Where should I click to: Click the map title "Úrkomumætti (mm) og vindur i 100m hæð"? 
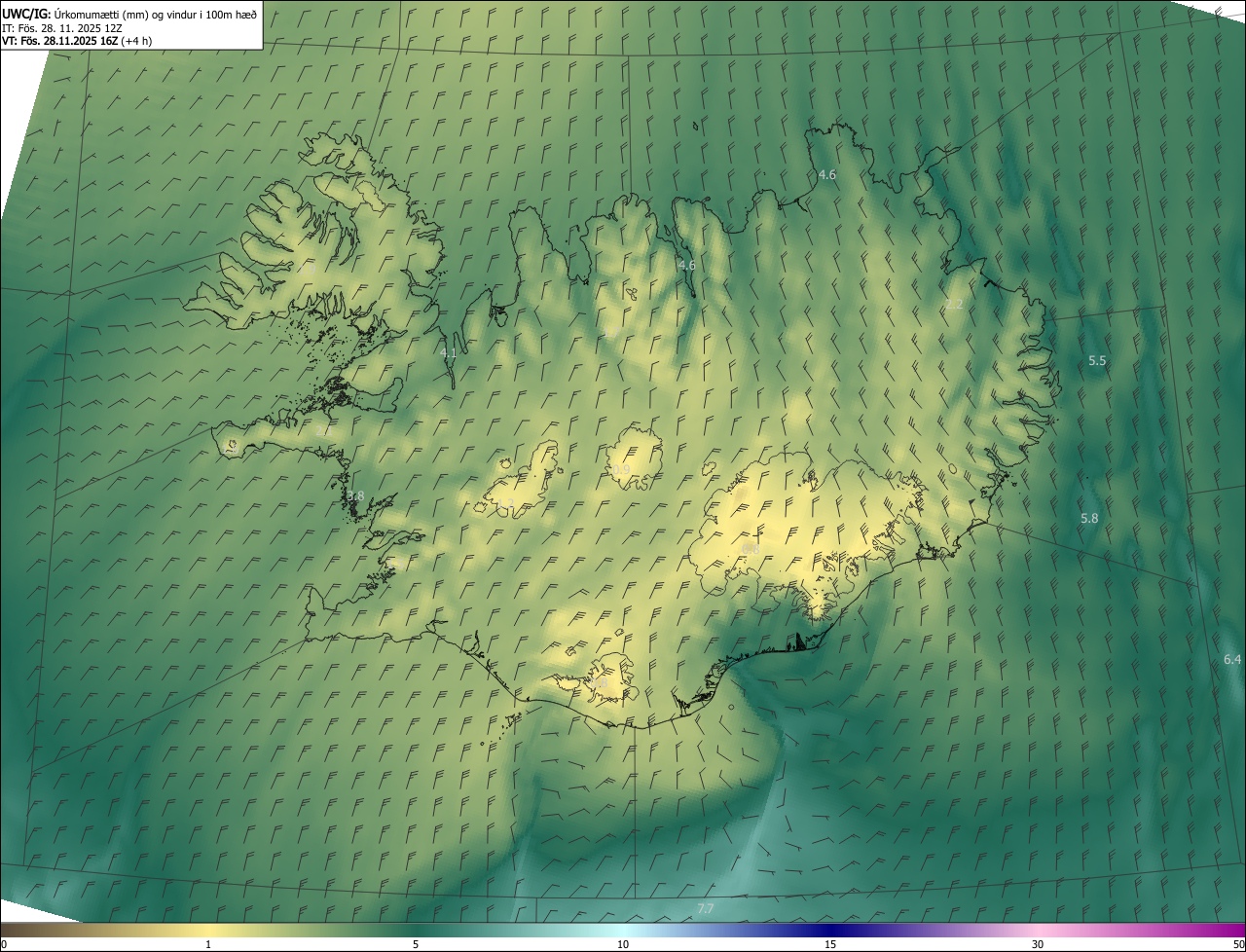pos(156,13)
